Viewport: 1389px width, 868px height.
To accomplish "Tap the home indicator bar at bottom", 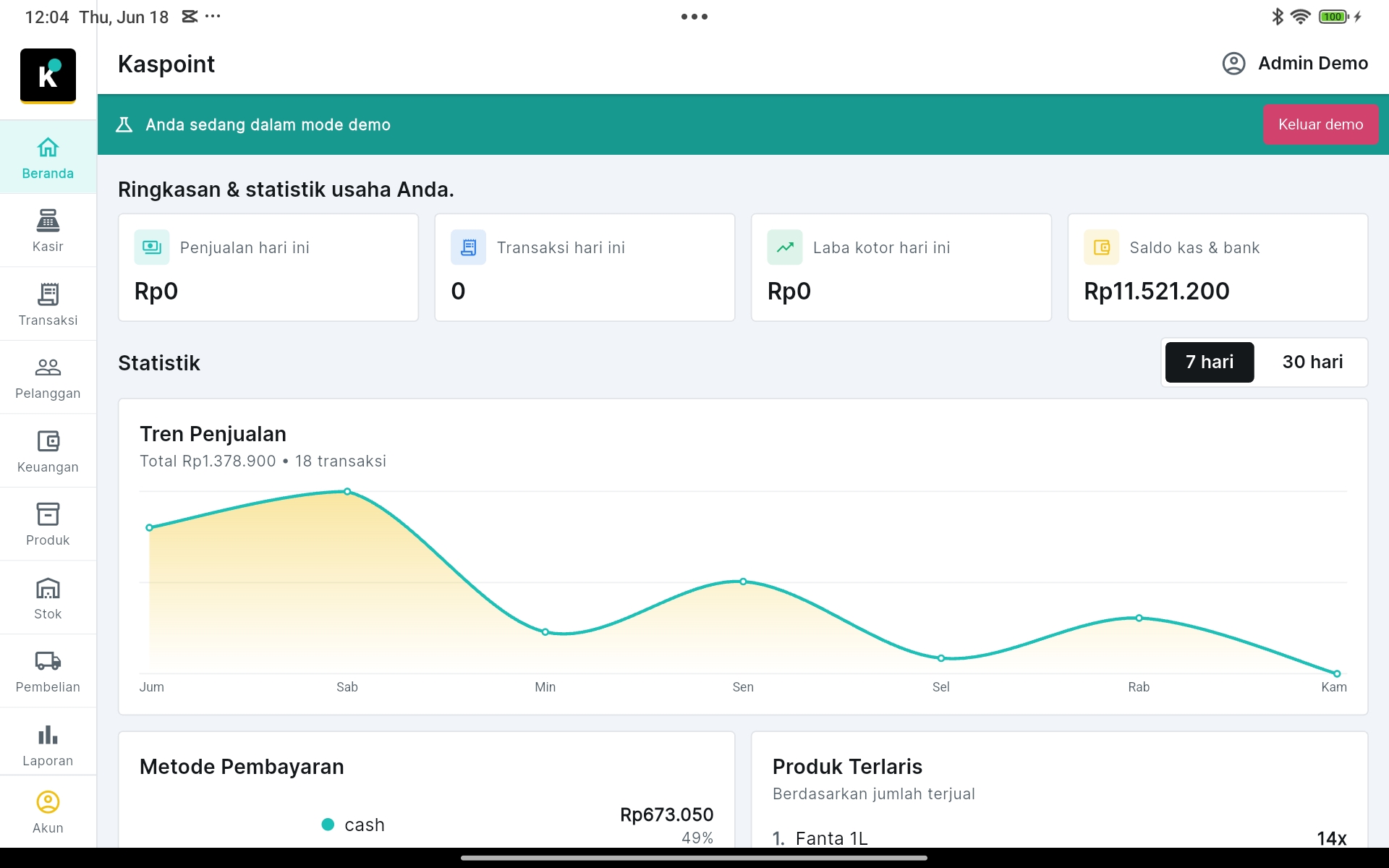I will 694,858.
